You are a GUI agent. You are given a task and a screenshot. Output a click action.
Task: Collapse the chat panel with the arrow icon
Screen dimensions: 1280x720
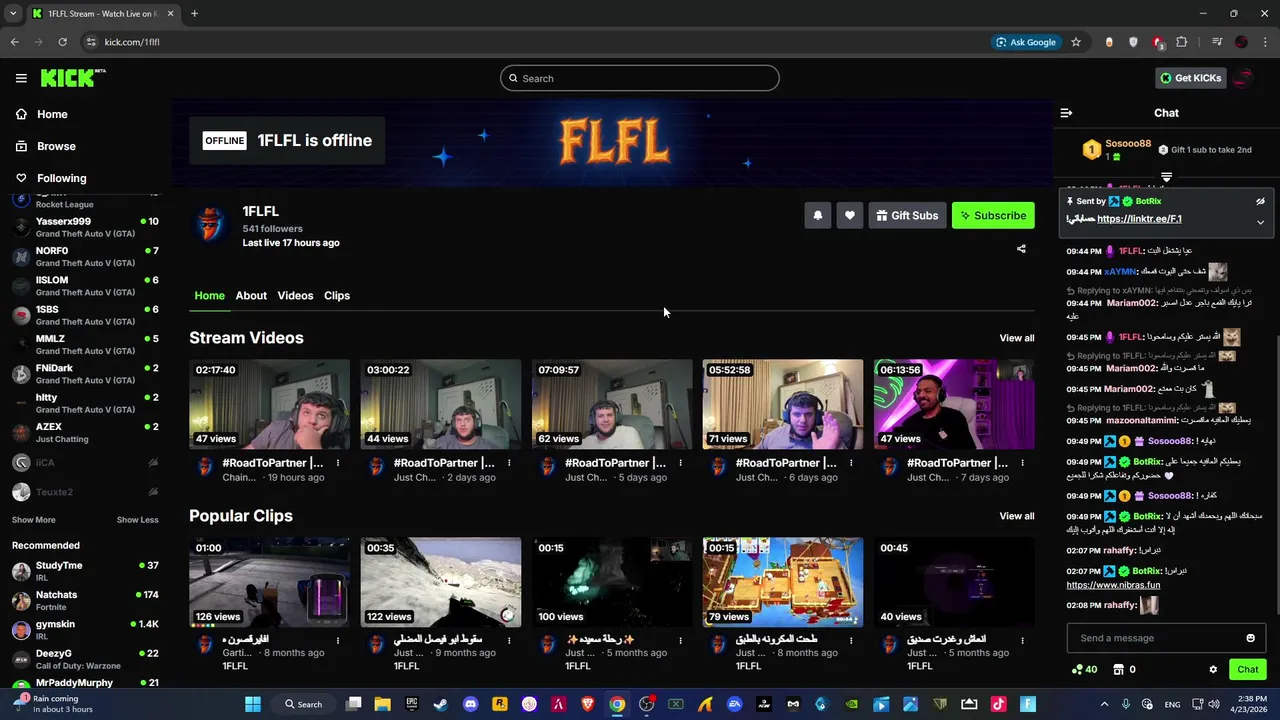(x=1066, y=113)
